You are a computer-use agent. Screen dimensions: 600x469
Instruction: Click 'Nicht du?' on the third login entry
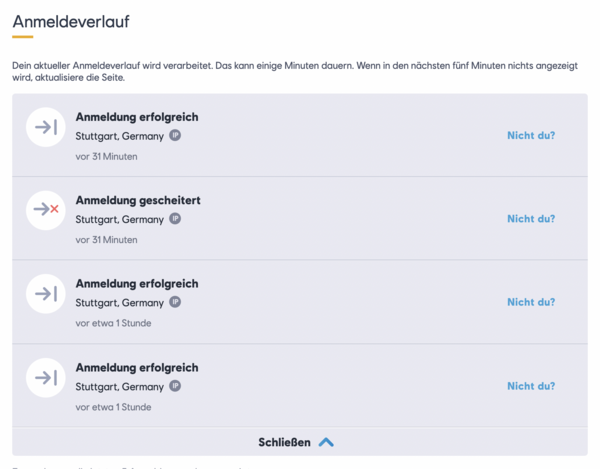(531, 302)
